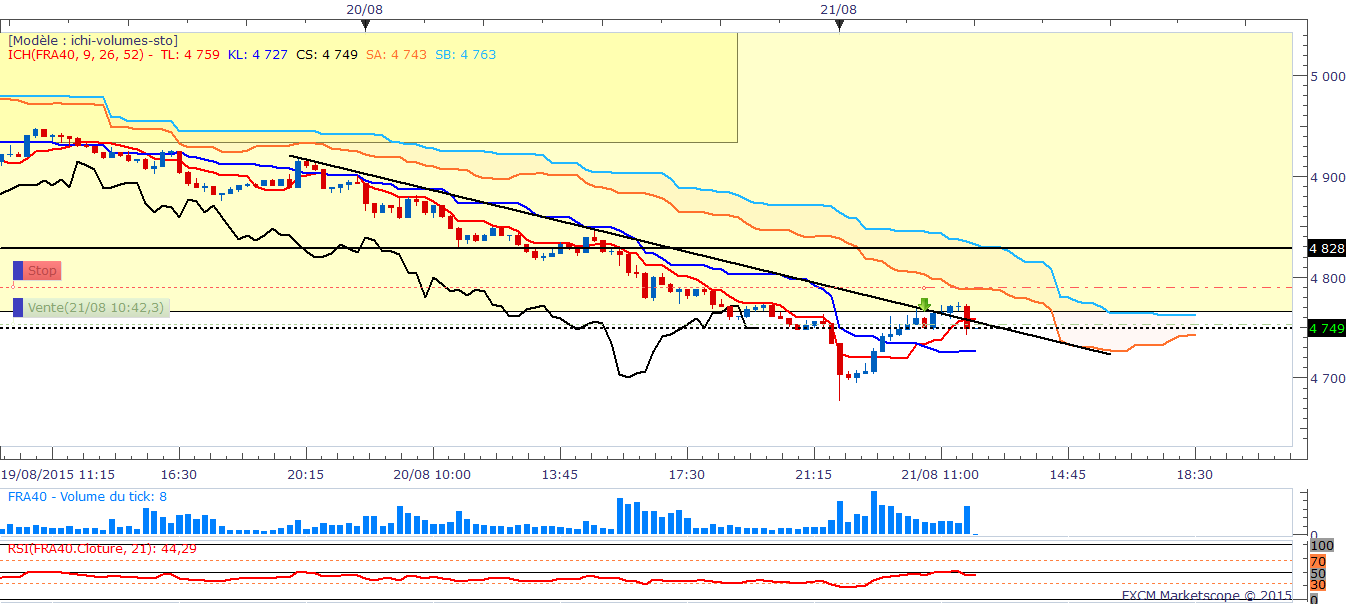Click the 20/08 10:00 time axis label
Image resolution: width=1365 pixels, height=604 pixels.
tap(432, 474)
